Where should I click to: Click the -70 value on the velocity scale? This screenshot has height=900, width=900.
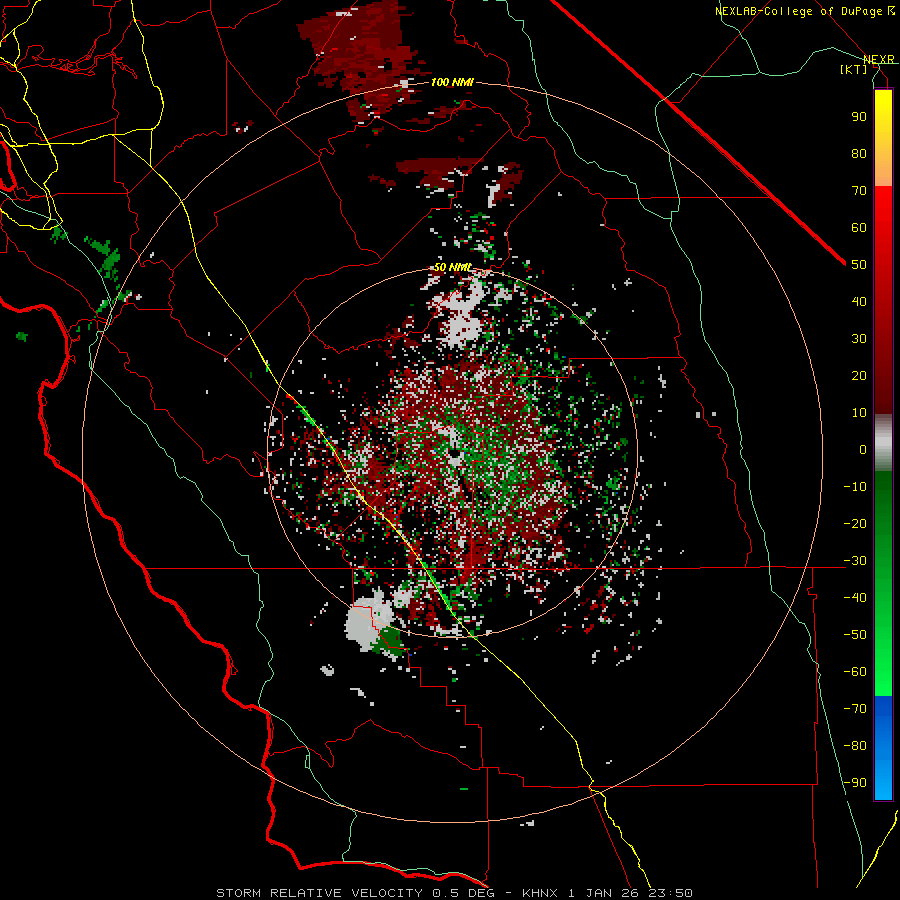(x=855, y=709)
